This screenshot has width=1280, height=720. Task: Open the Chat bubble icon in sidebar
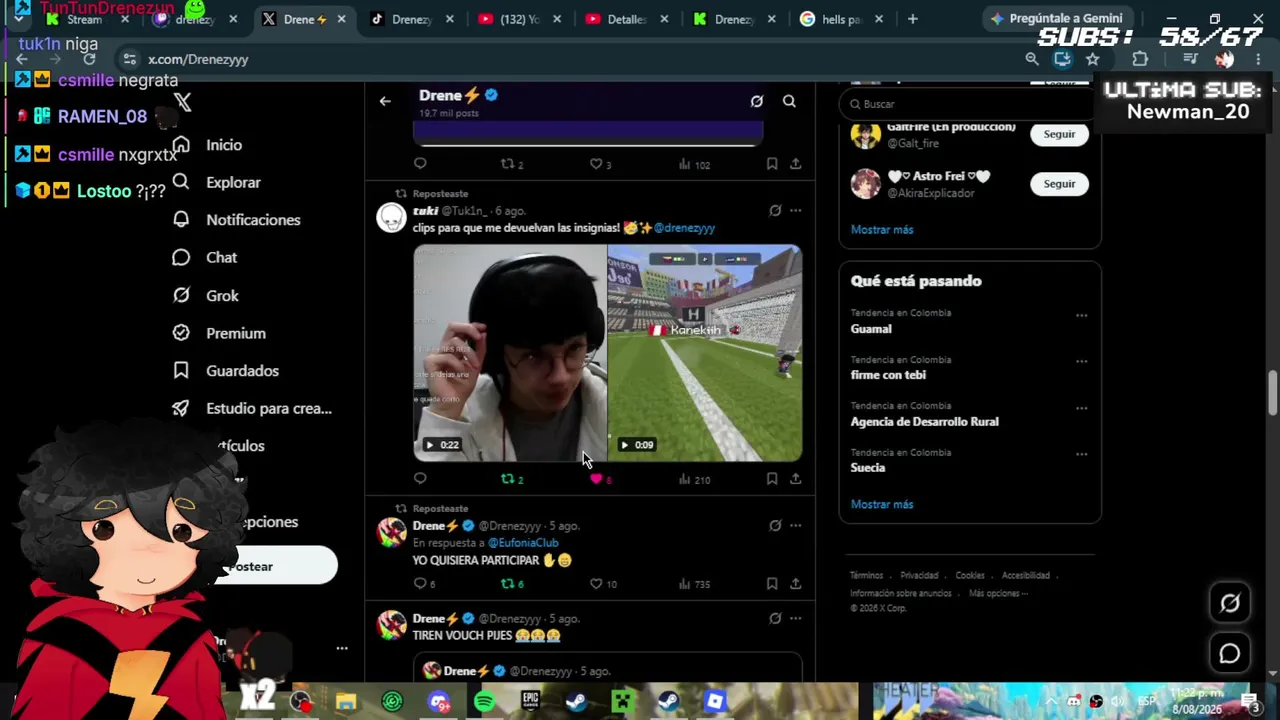[181, 258]
